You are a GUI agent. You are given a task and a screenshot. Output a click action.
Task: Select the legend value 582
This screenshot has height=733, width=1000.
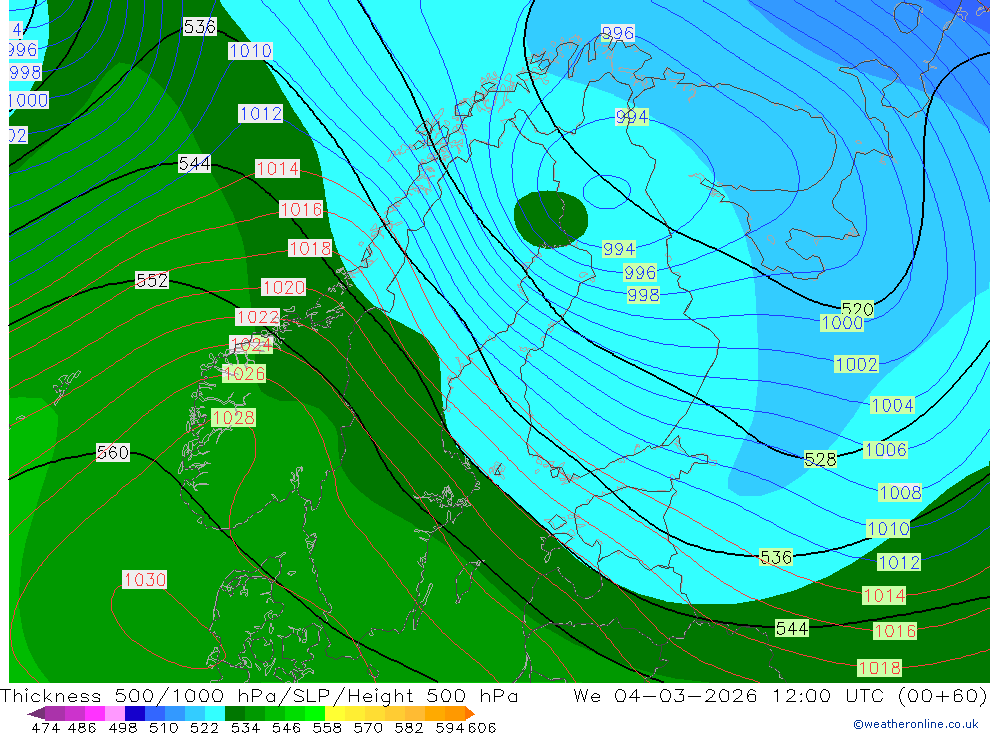[x=409, y=727]
